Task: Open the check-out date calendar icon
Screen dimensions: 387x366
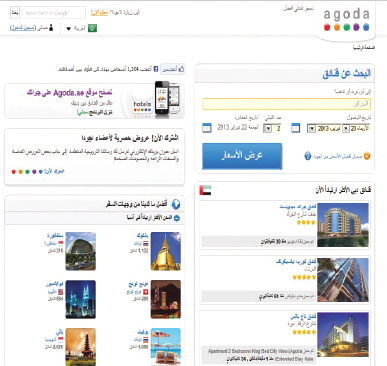Action: pyautogui.click(x=207, y=128)
